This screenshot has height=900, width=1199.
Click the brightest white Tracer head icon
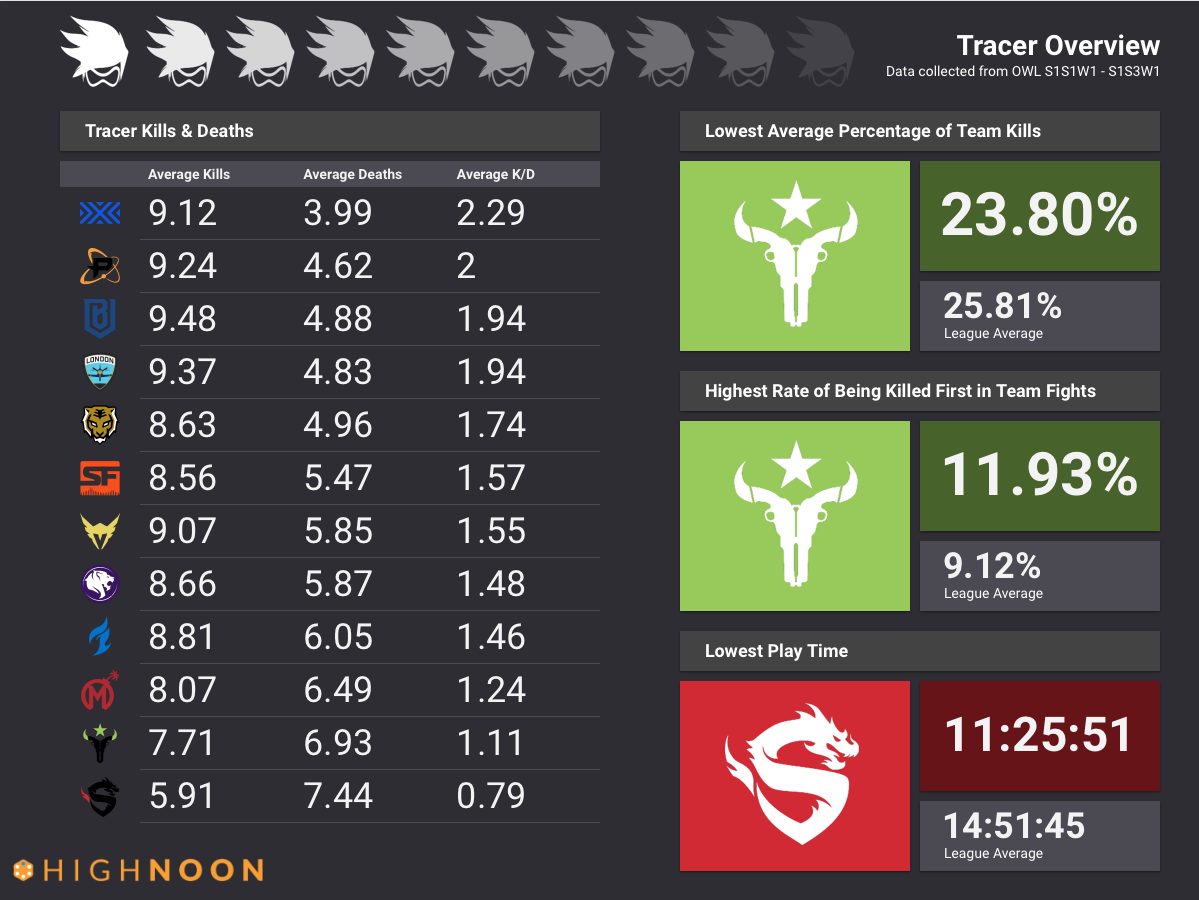(x=95, y=50)
